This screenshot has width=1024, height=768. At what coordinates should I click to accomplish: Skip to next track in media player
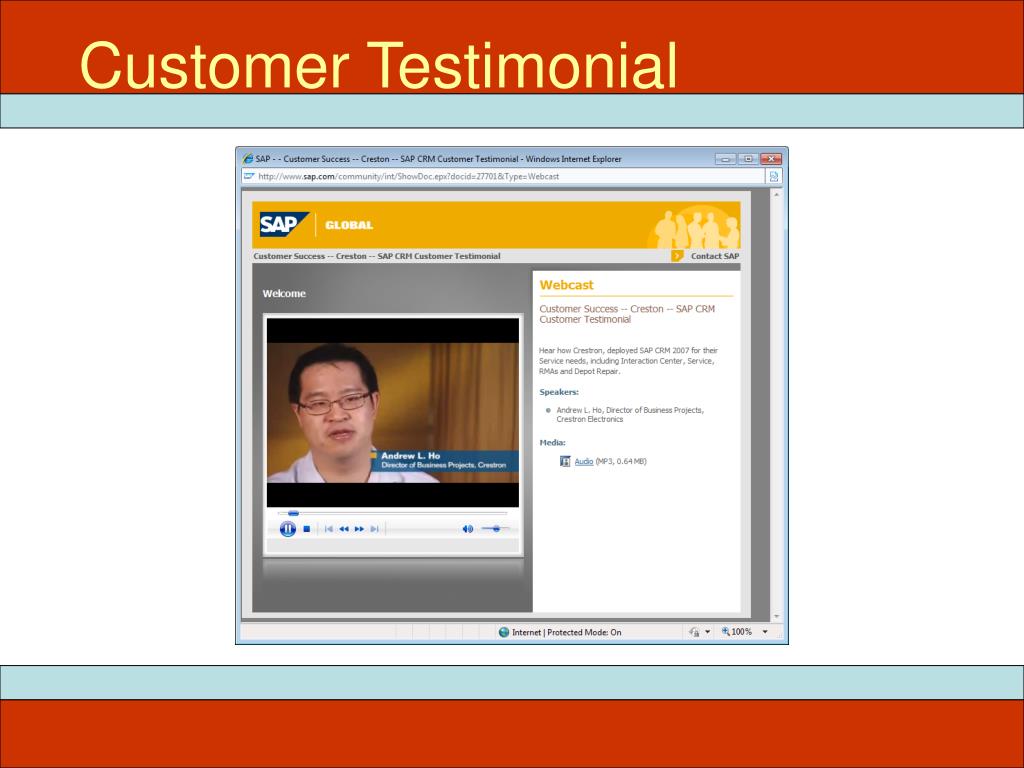point(374,529)
